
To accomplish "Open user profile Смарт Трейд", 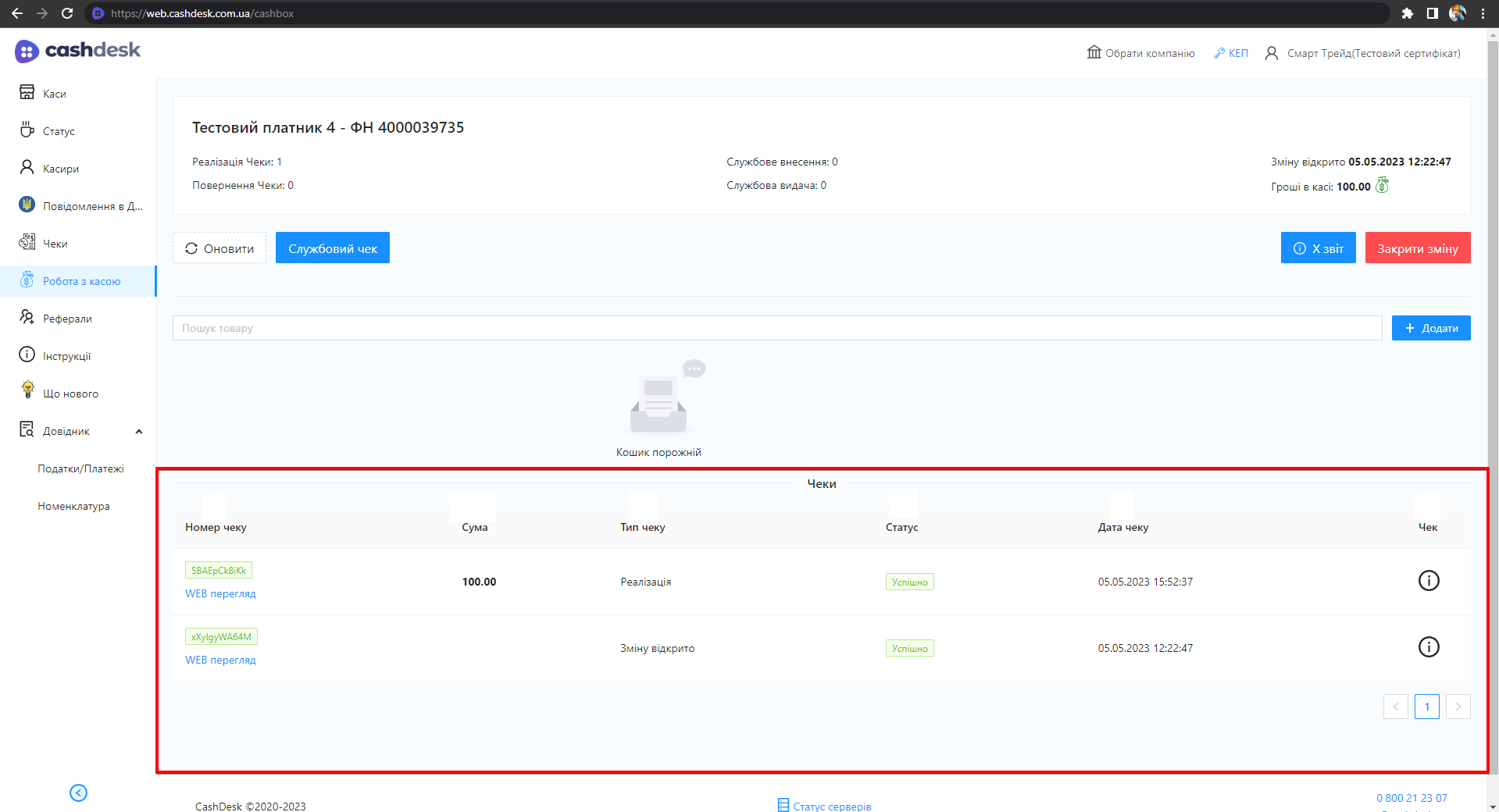I will coord(1362,53).
